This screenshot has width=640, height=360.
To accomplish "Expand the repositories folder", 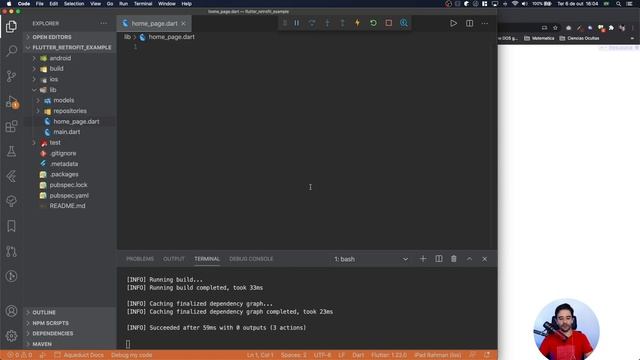I will click(x=70, y=111).
